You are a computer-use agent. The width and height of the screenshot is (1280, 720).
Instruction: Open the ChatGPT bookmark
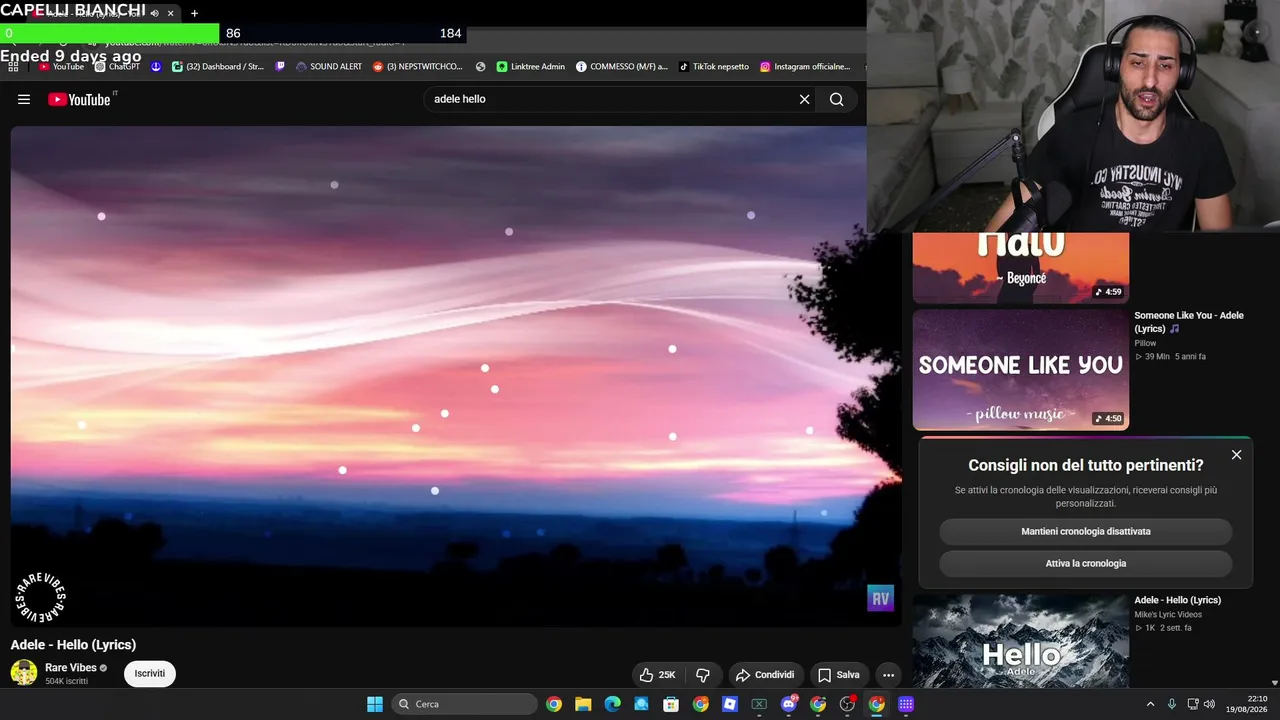[x=117, y=66]
